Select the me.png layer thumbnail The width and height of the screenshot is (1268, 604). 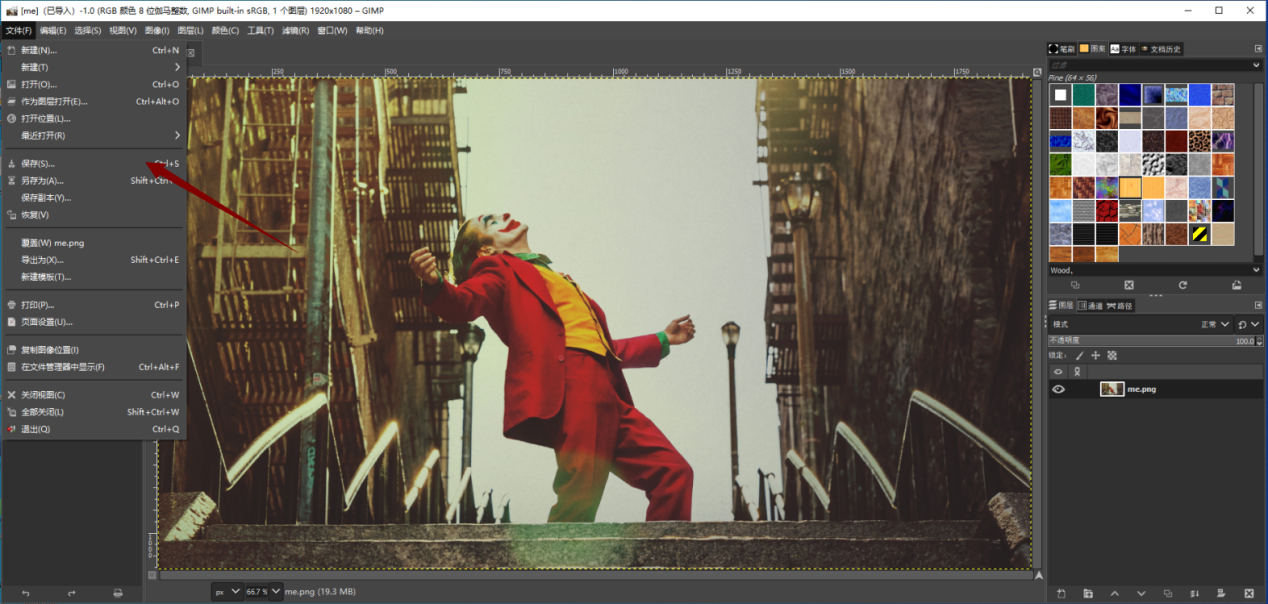click(1112, 389)
